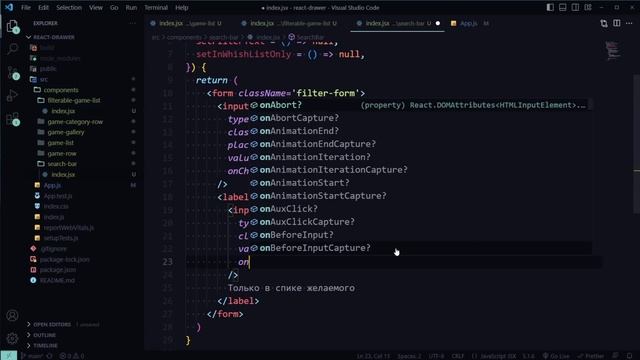Collapse the filterable-game-list folder

(73, 100)
